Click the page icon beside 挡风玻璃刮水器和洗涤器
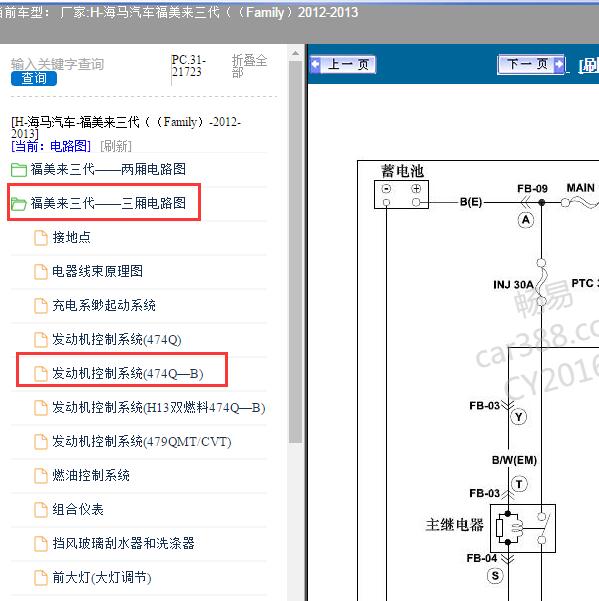599x601 pixels. click(x=41, y=544)
